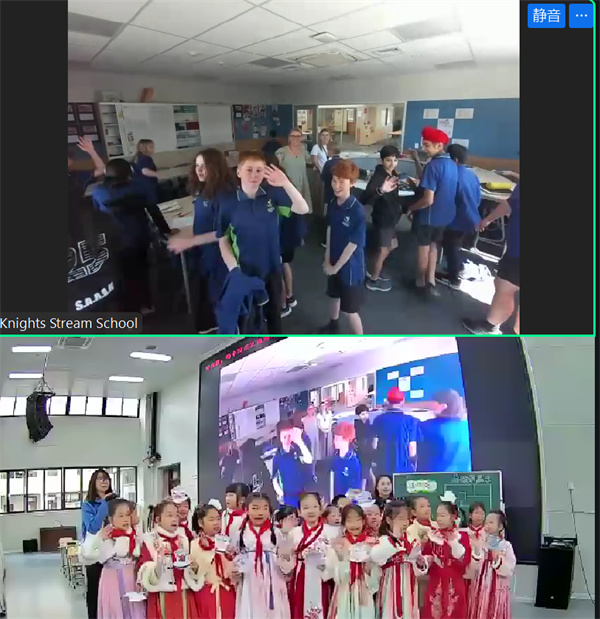600x619 pixels.
Task: Click the red beret on the student
Action: (435, 135)
